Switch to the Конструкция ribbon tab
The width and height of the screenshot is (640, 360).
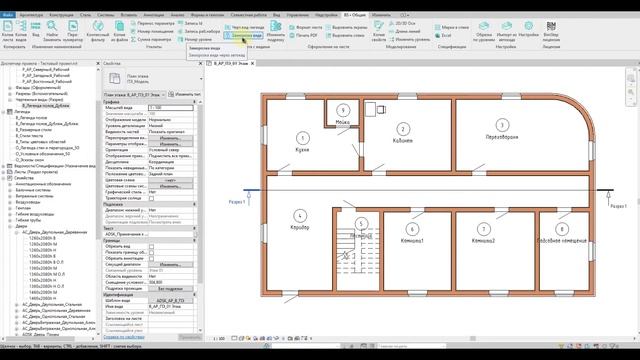(61, 15)
